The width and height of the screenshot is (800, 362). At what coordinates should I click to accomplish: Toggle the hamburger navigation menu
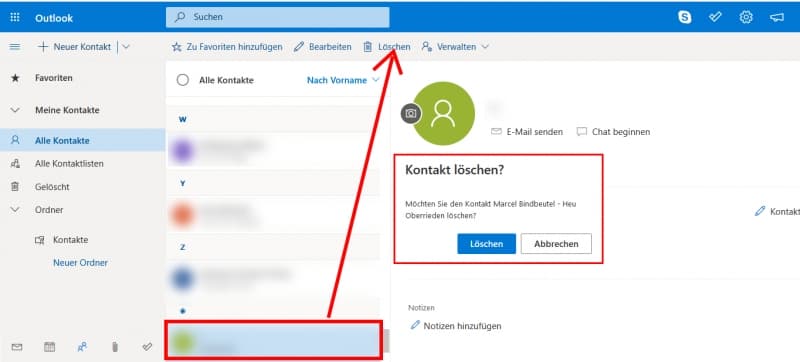pos(15,47)
